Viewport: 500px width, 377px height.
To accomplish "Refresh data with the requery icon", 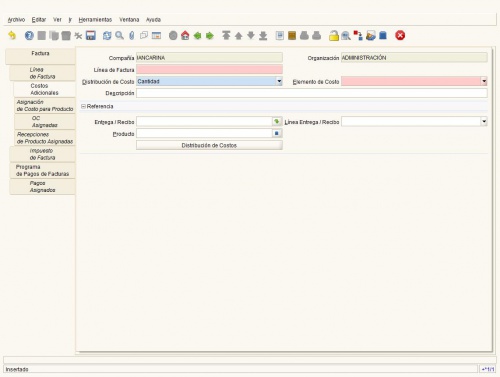I will tap(107, 35).
